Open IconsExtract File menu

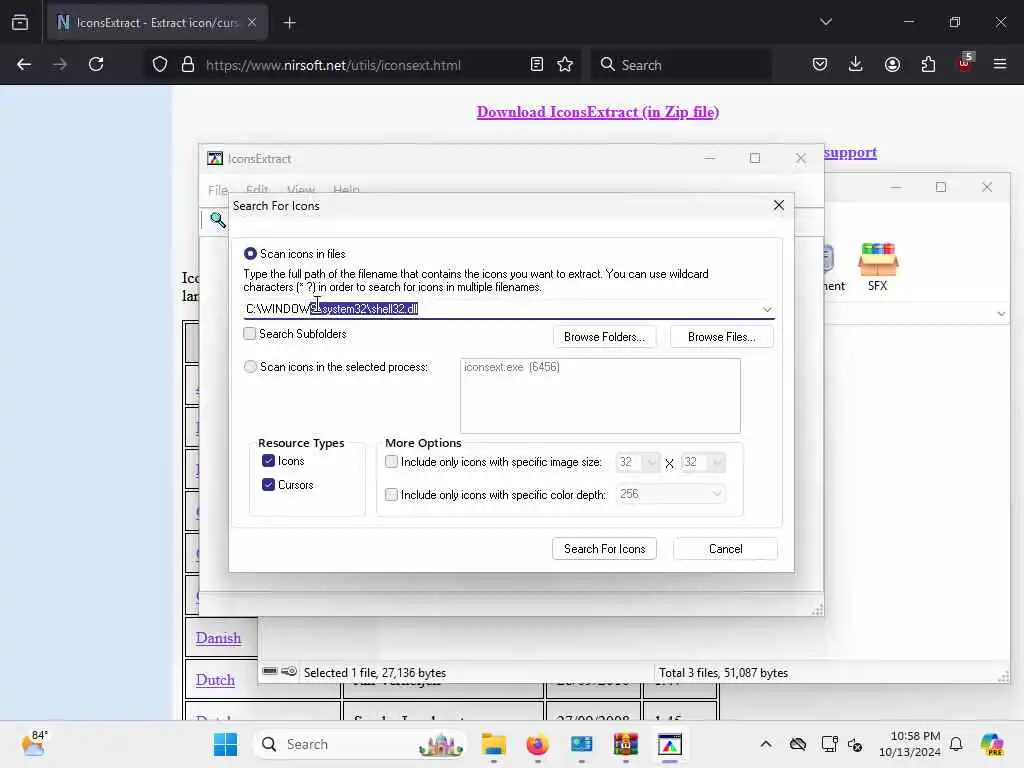218,190
